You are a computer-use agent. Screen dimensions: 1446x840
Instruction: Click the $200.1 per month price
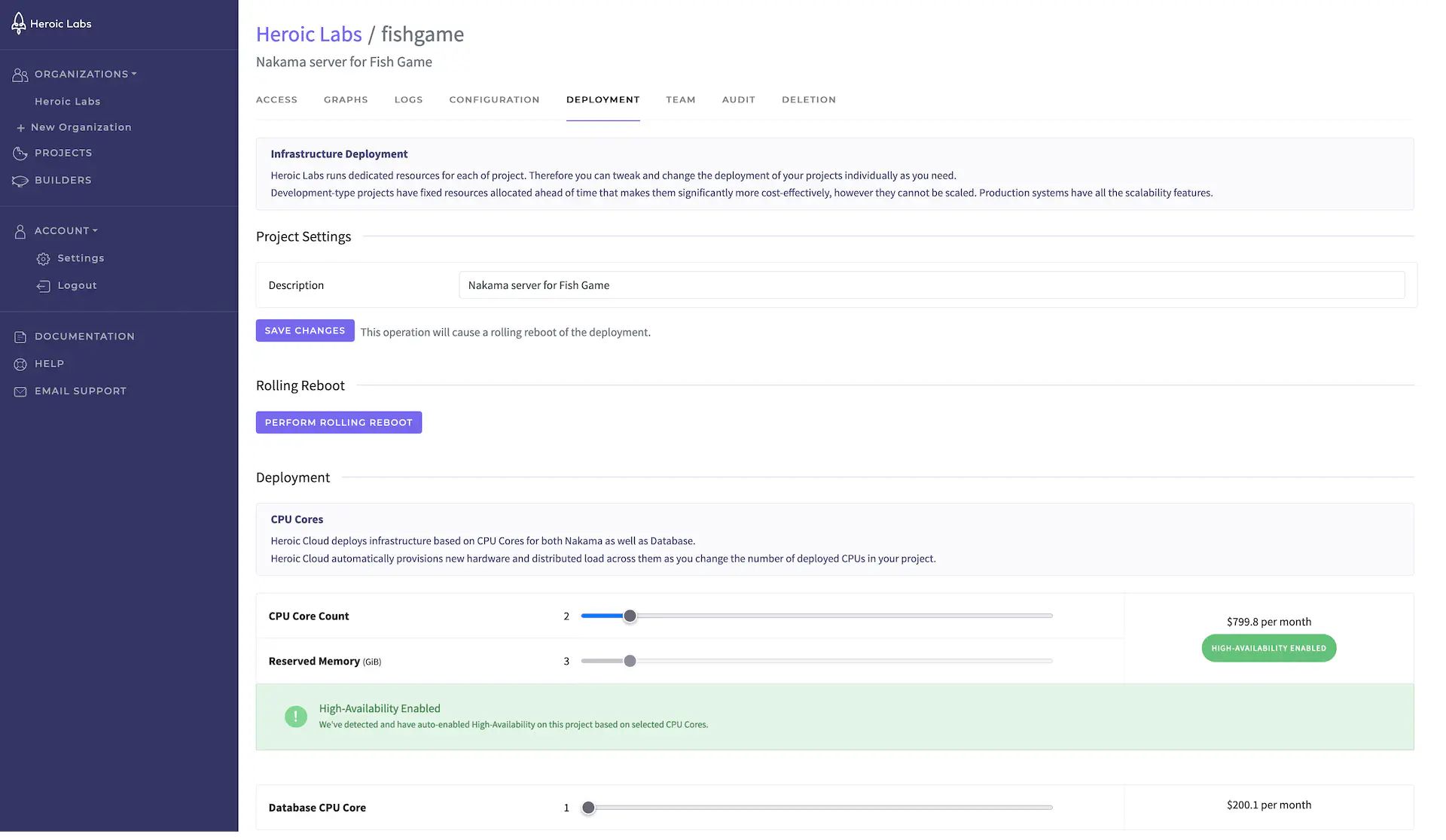[1268, 805]
